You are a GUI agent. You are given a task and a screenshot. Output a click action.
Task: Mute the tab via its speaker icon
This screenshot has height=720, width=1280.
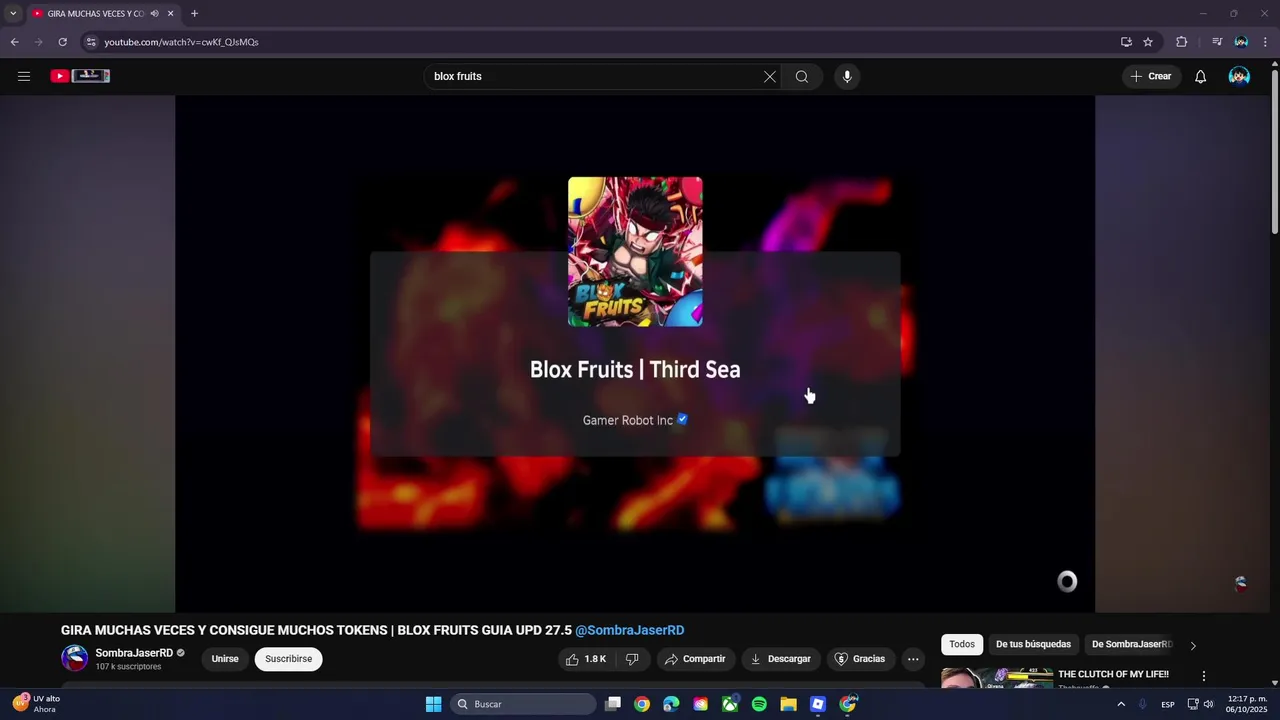[154, 14]
